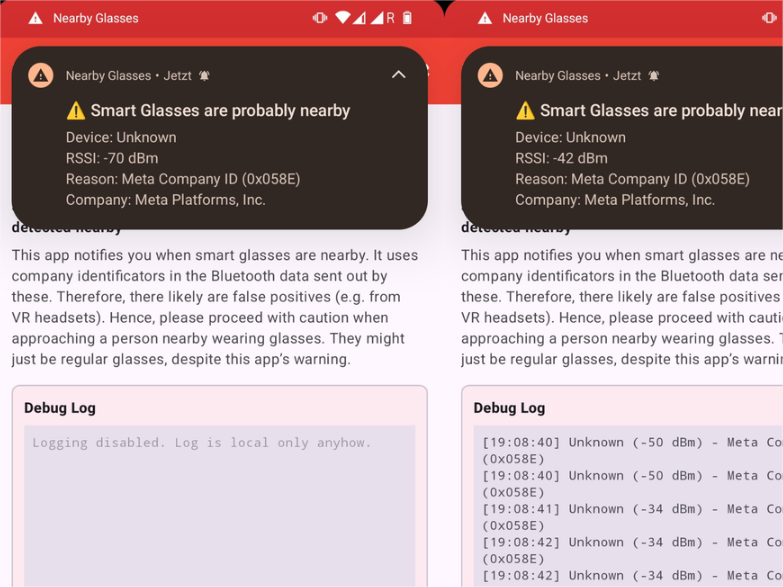The image size is (783, 587).
Task: Tap the battery icon in the left status bar
Action: point(407,18)
